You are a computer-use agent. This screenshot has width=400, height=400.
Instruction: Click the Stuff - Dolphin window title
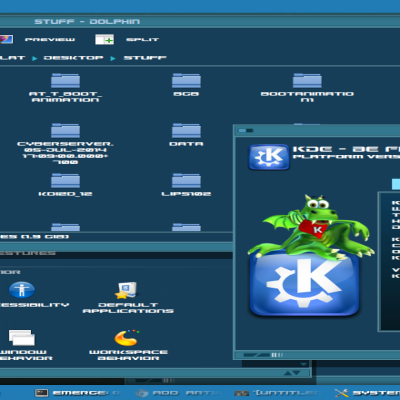click(87, 22)
